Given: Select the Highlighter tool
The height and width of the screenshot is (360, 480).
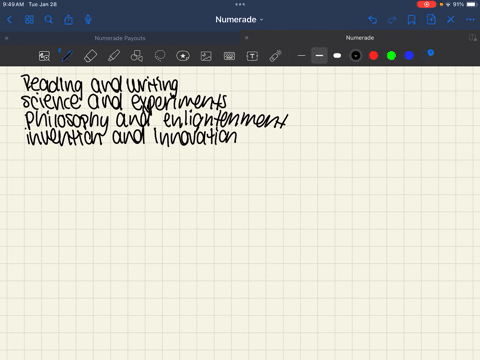Looking at the screenshot, I should coord(114,56).
